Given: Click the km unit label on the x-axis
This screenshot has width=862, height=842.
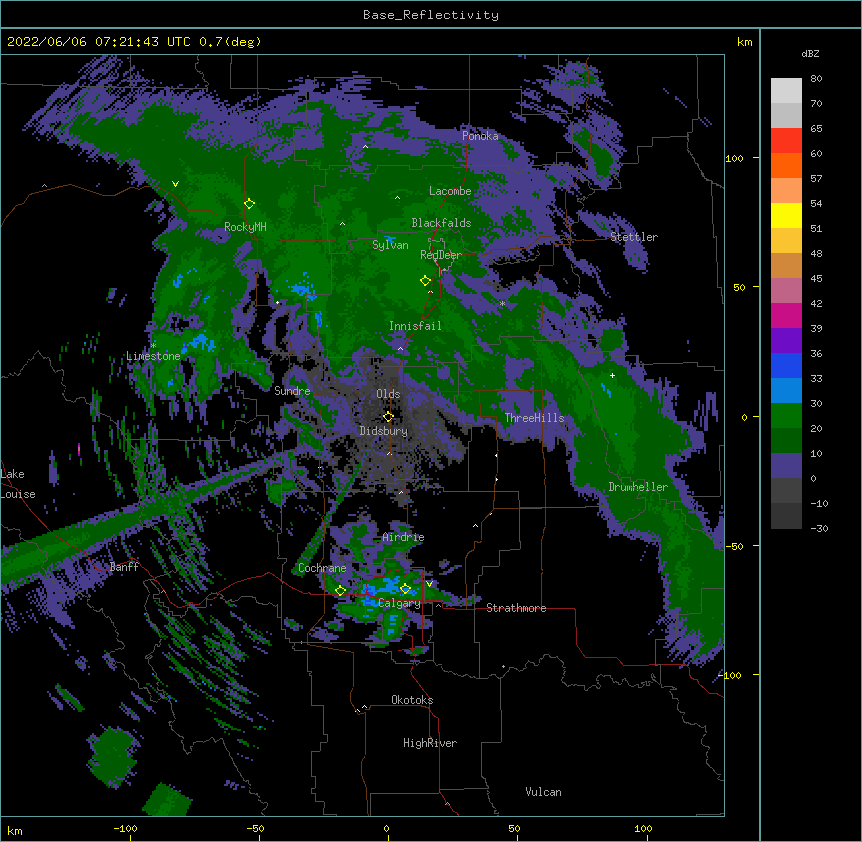Looking at the screenshot, I should (x=15, y=830).
